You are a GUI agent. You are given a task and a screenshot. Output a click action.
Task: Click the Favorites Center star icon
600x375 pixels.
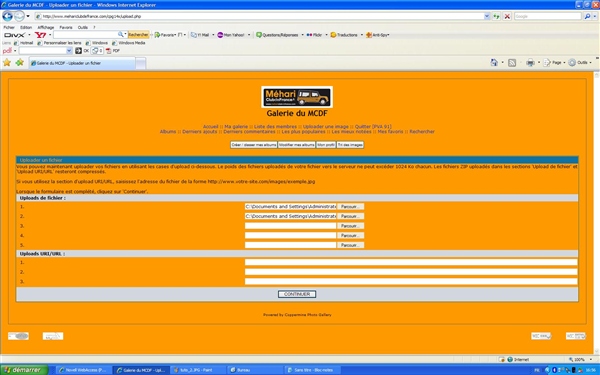[x=7, y=62]
